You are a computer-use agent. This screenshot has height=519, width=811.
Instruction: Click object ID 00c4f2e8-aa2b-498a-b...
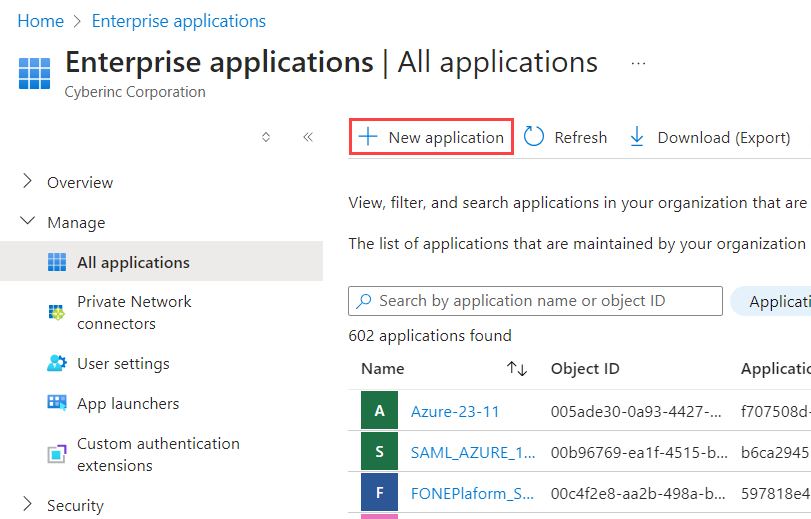click(638, 494)
